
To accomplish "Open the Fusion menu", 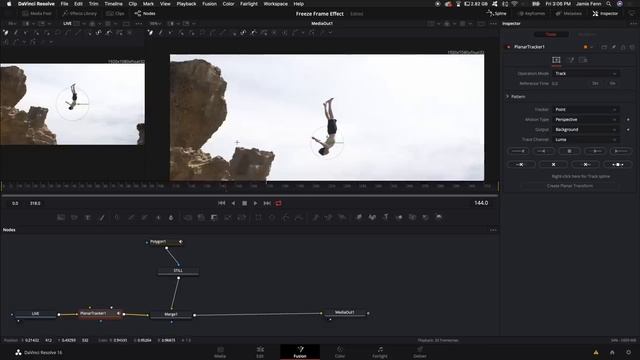I will click(x=209, y=4).
